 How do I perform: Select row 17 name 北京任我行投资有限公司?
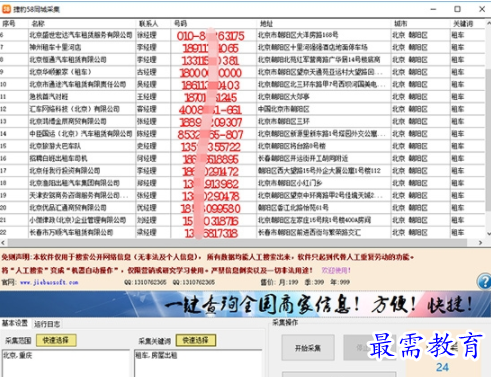pos(65,171)
